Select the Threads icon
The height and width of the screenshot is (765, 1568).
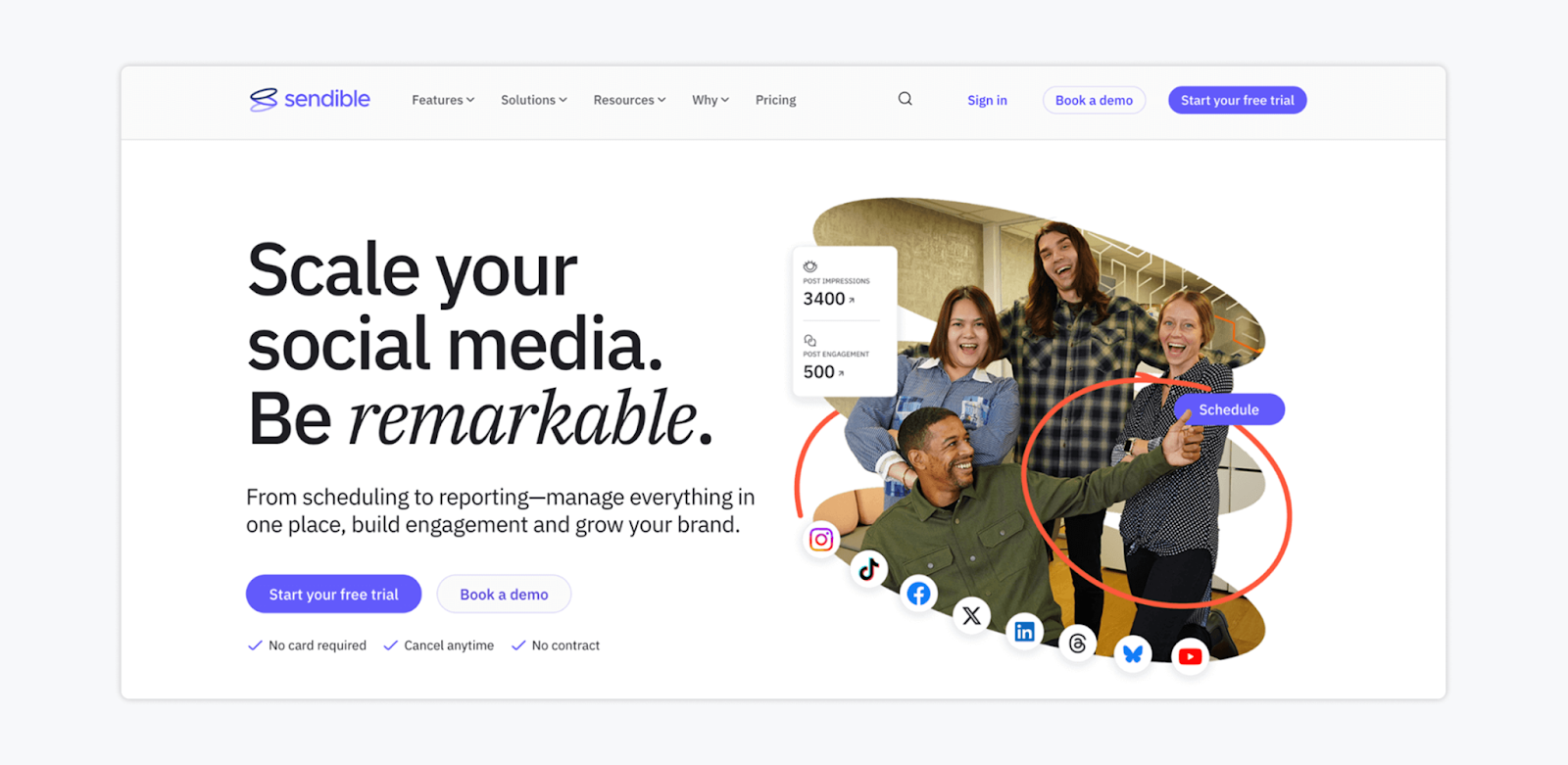1077,644
